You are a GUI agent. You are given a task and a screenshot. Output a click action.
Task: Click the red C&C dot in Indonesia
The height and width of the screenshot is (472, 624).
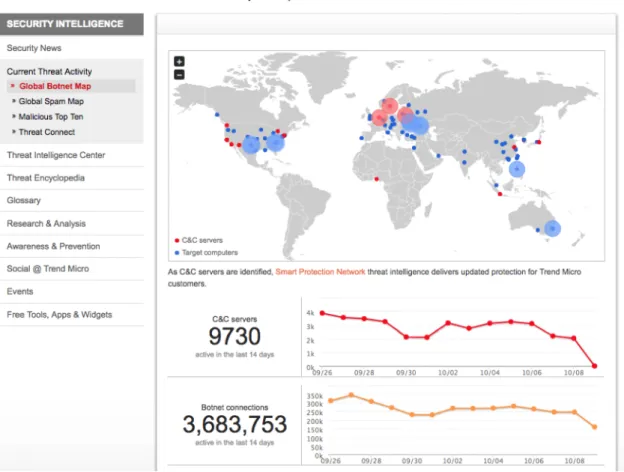point(500,194)
